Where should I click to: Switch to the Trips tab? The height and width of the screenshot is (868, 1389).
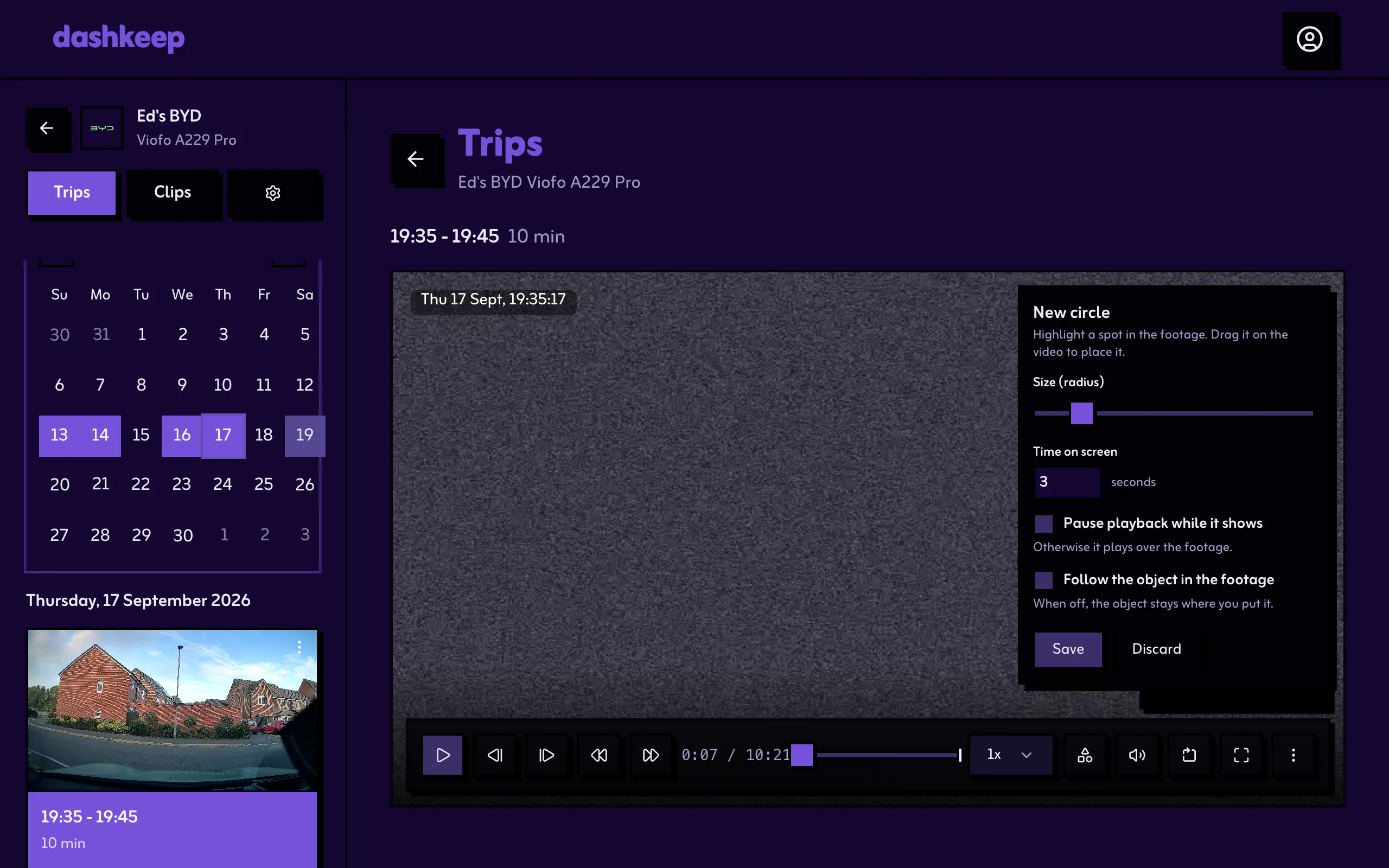72,193
